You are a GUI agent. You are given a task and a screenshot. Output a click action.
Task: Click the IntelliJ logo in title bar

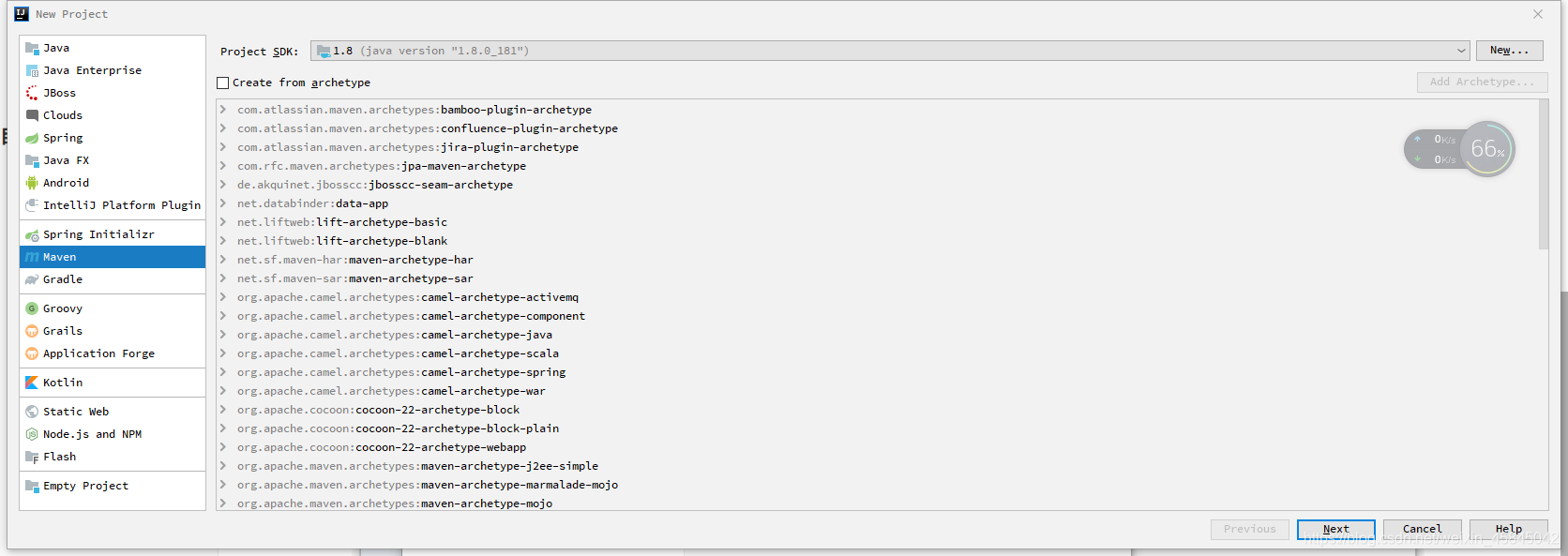pos(22,14)
